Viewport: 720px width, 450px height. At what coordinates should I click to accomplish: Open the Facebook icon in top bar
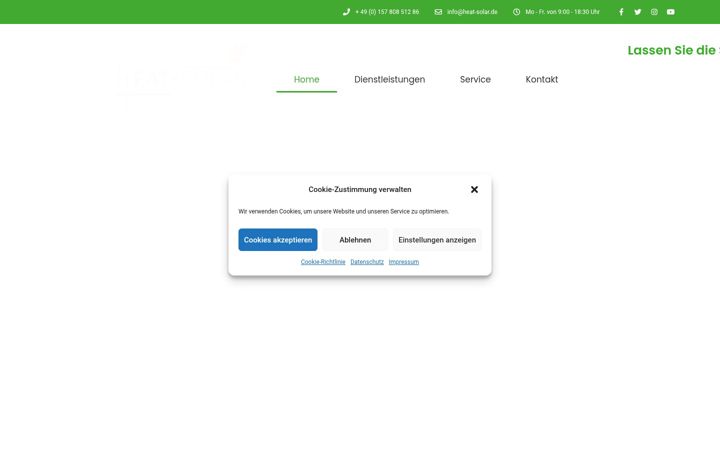pos(621,12)
